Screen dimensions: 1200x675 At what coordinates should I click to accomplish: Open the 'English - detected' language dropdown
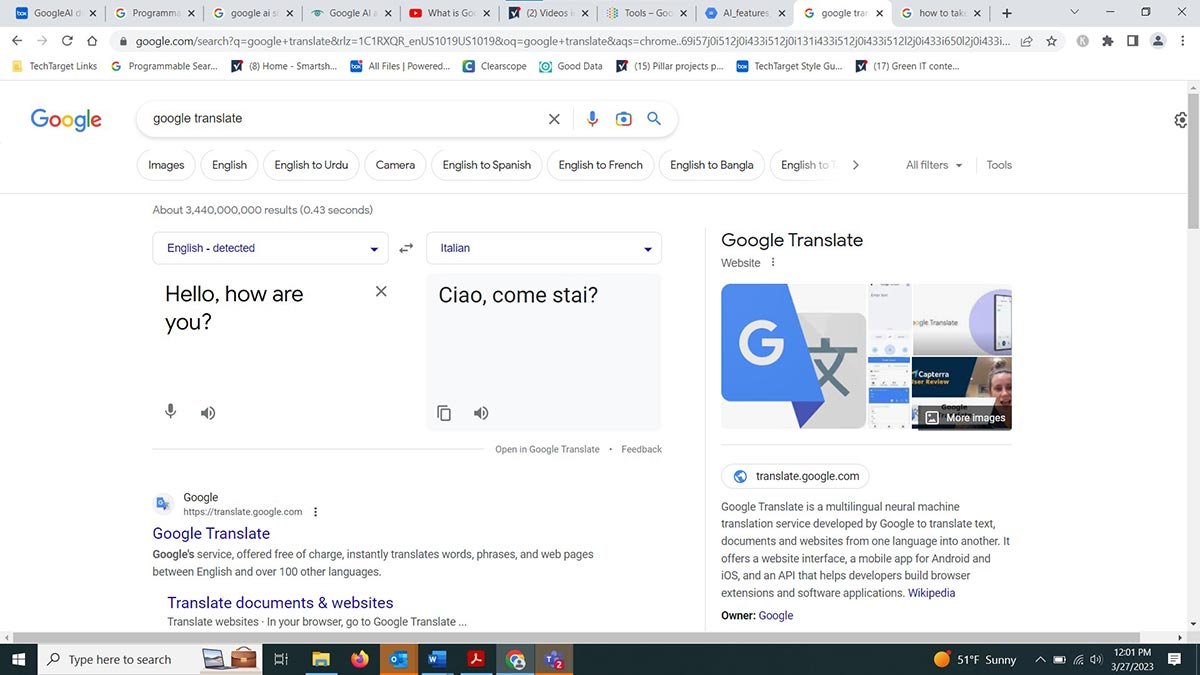[x=270, y=247]
